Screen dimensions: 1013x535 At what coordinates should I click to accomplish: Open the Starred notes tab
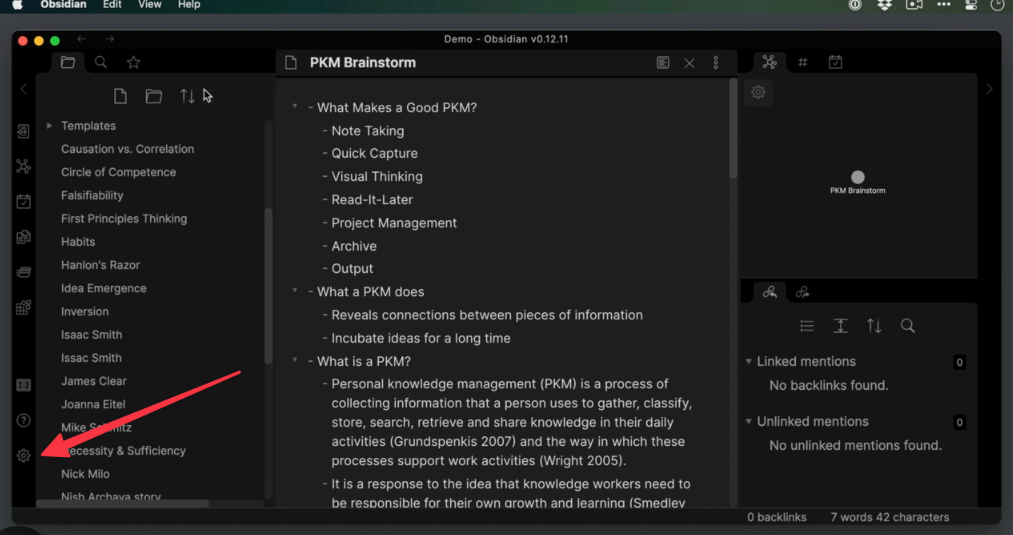coord(134,63)
